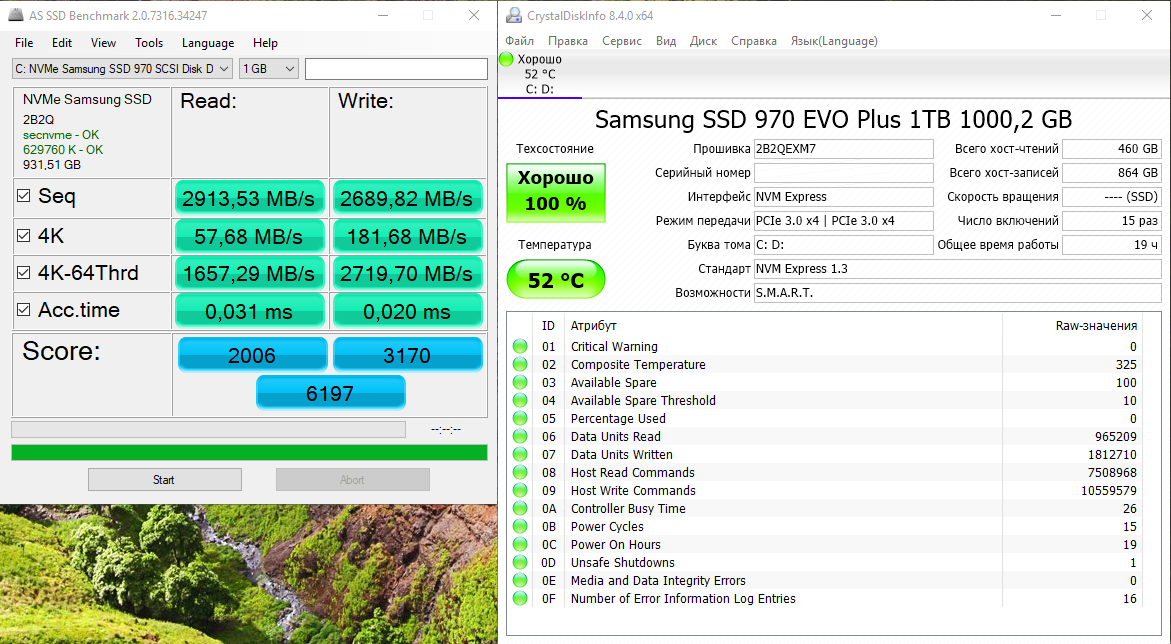Uncheck the Seq benchmark checkbox

click(x=24, y=196)
